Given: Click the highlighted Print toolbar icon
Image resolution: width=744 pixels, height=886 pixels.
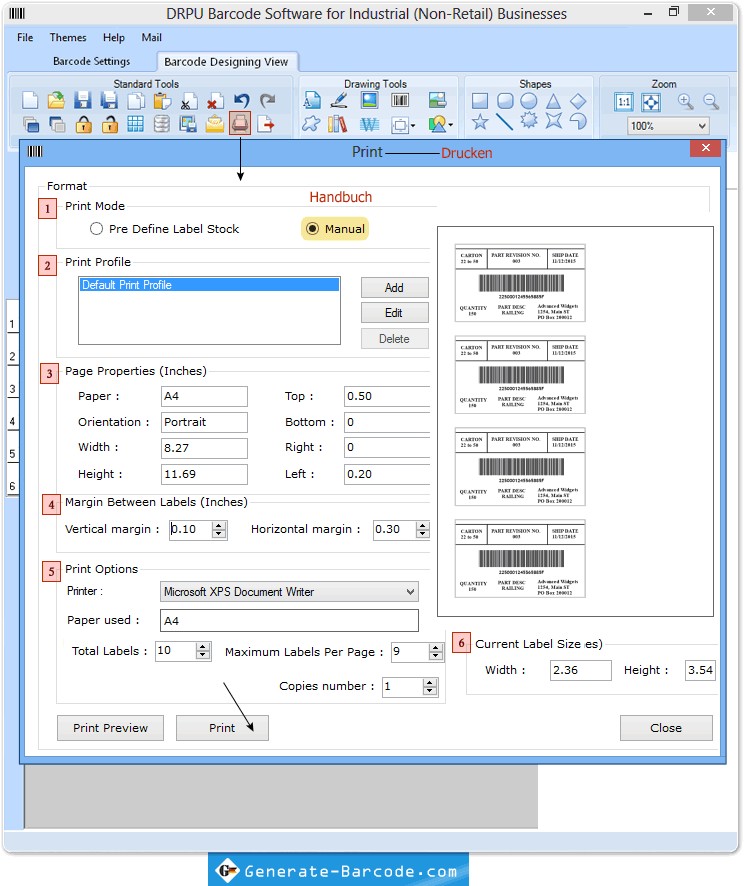Looking at the screenshot, I should tap(240, 123).
